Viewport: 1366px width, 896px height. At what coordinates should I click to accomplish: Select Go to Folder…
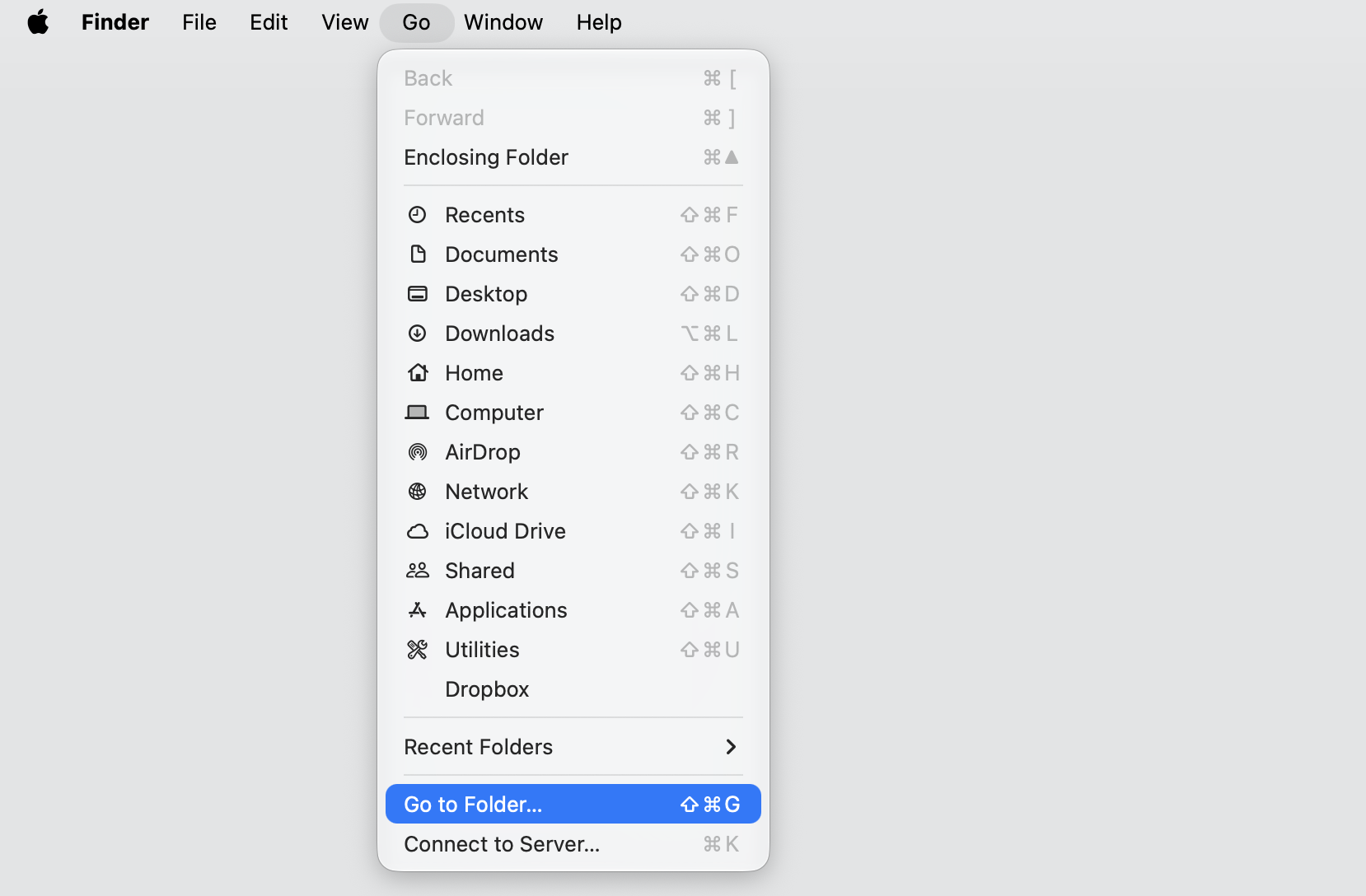(x=573, y=805)
